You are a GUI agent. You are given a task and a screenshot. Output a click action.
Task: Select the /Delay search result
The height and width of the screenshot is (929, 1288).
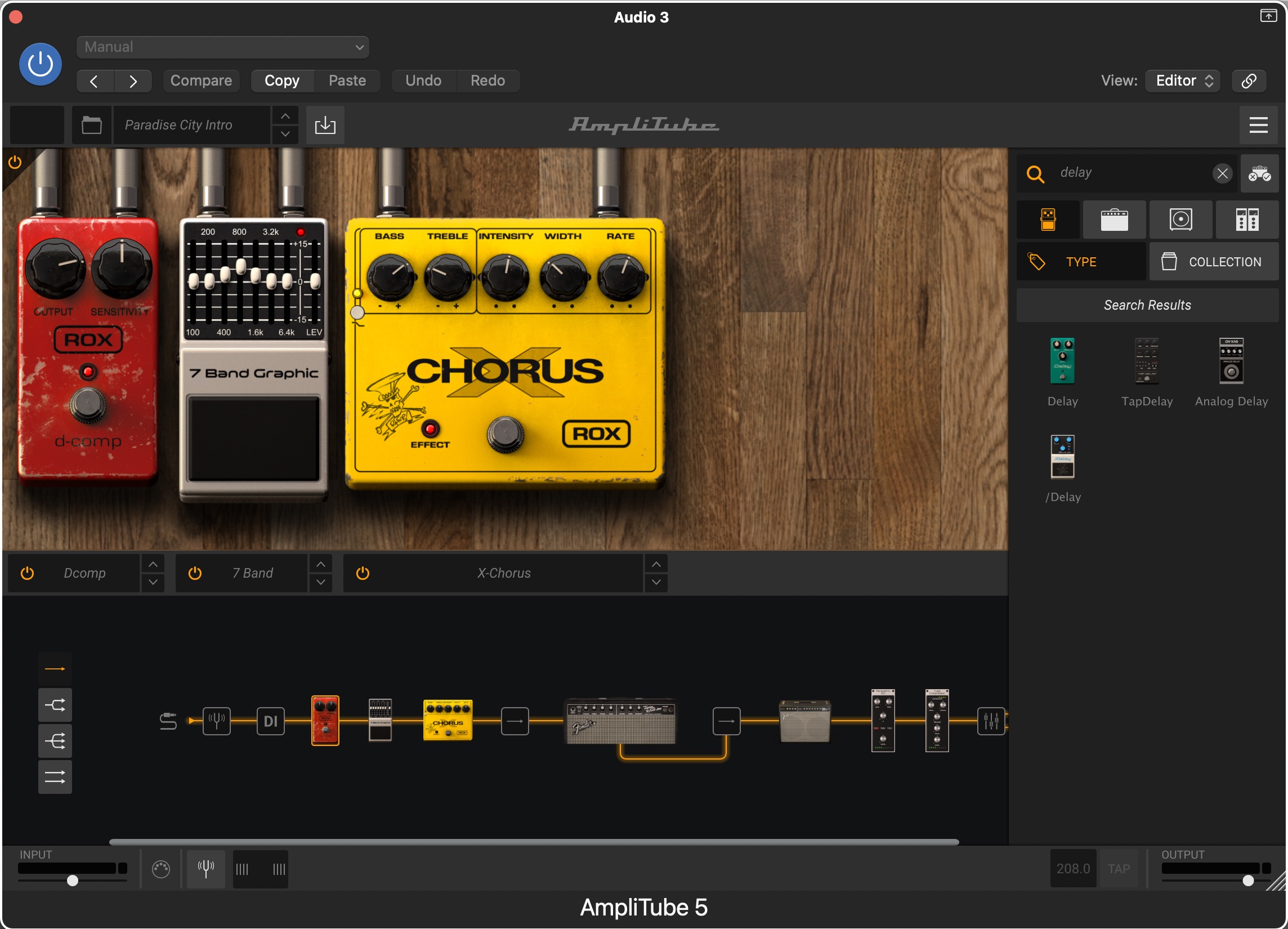[x=1062, y=469]
